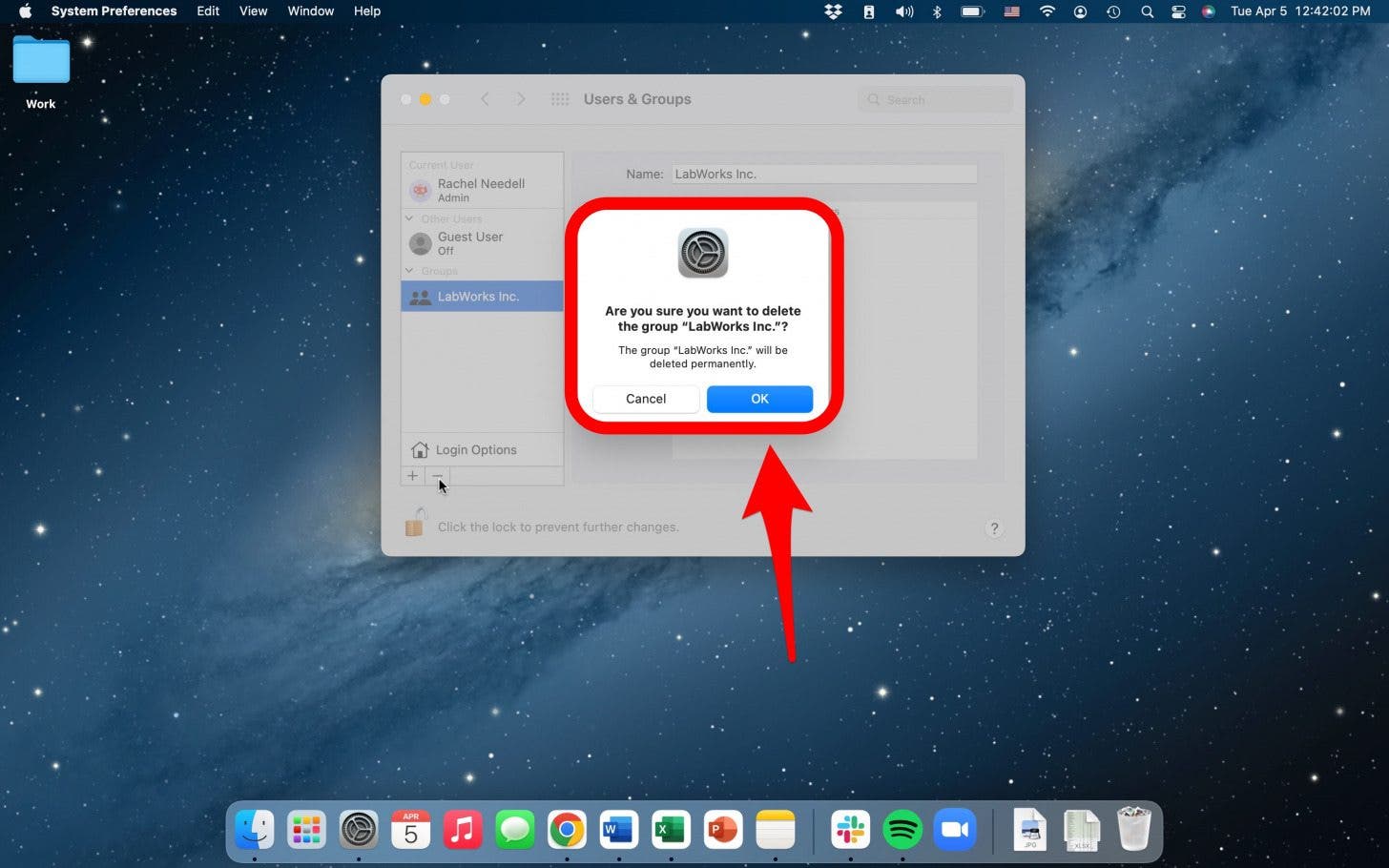Open the Window menu
1389x868 pixels.
click(311, 11)
